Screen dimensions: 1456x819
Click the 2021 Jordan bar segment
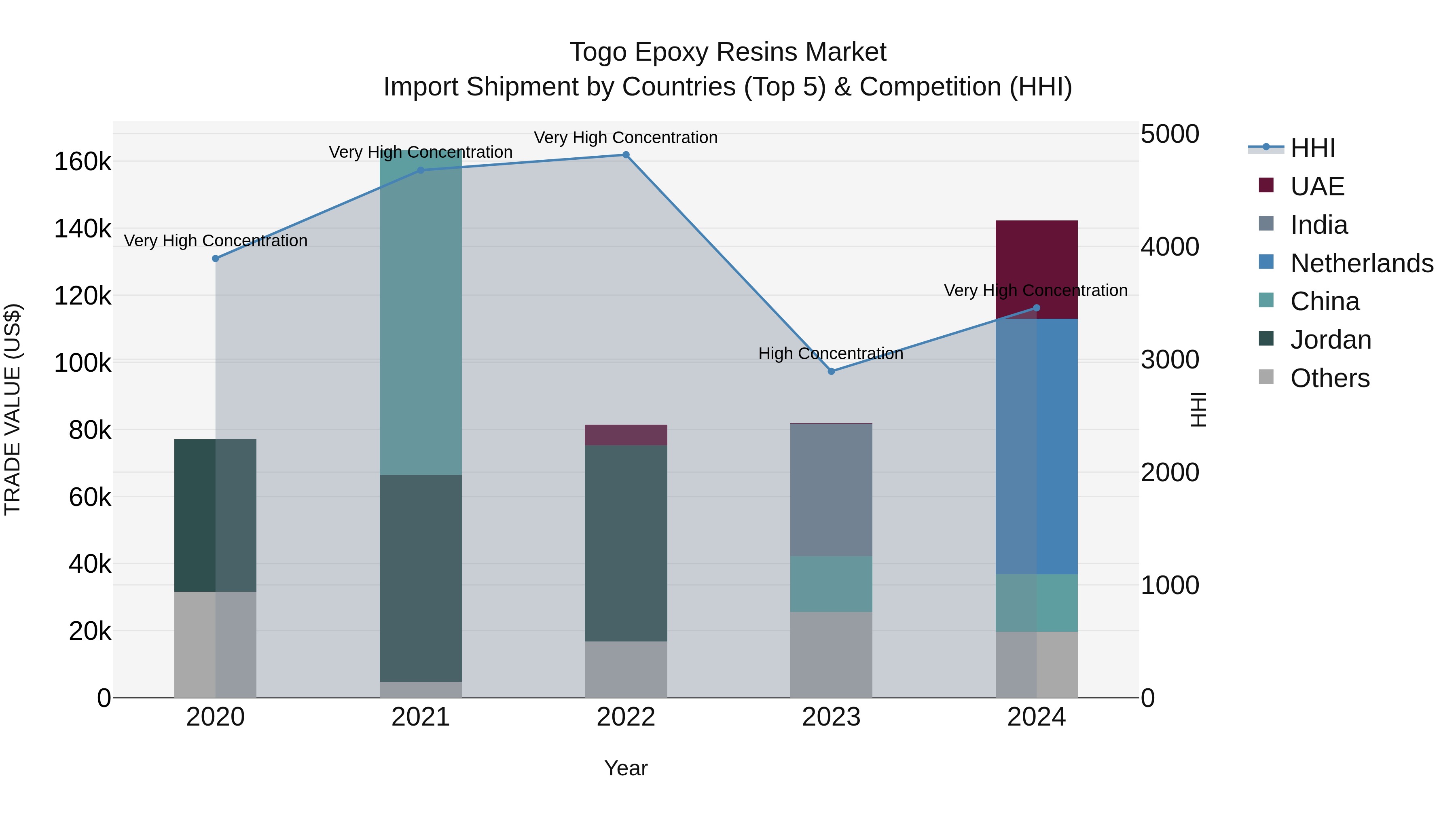[421, 578]
